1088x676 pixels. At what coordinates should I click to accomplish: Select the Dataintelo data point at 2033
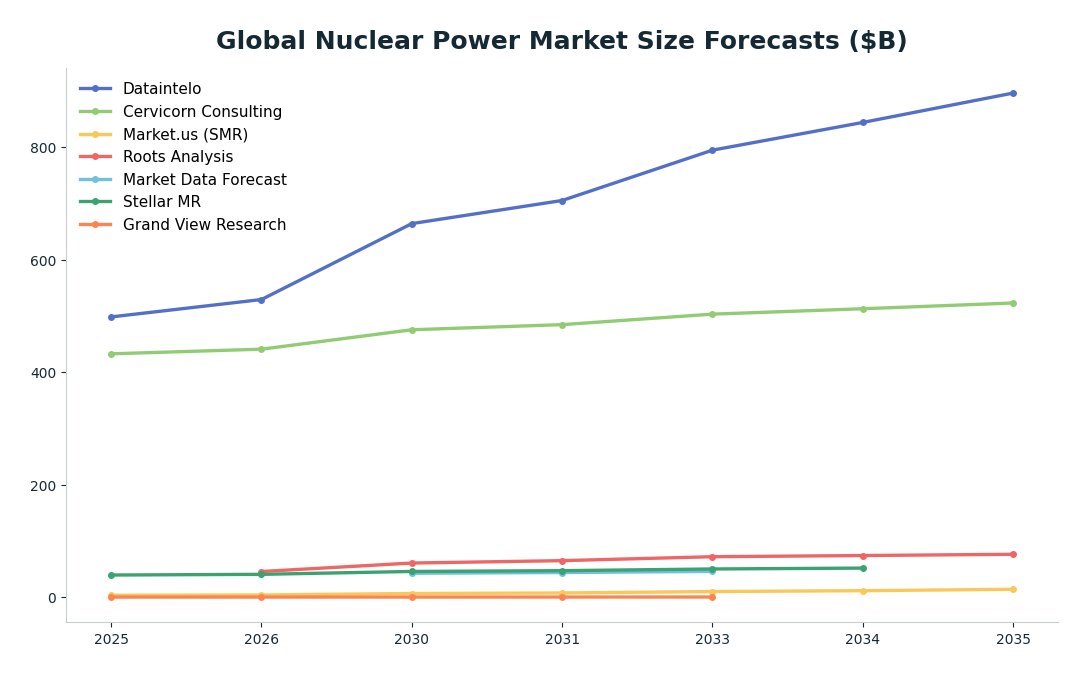(713, 150)
